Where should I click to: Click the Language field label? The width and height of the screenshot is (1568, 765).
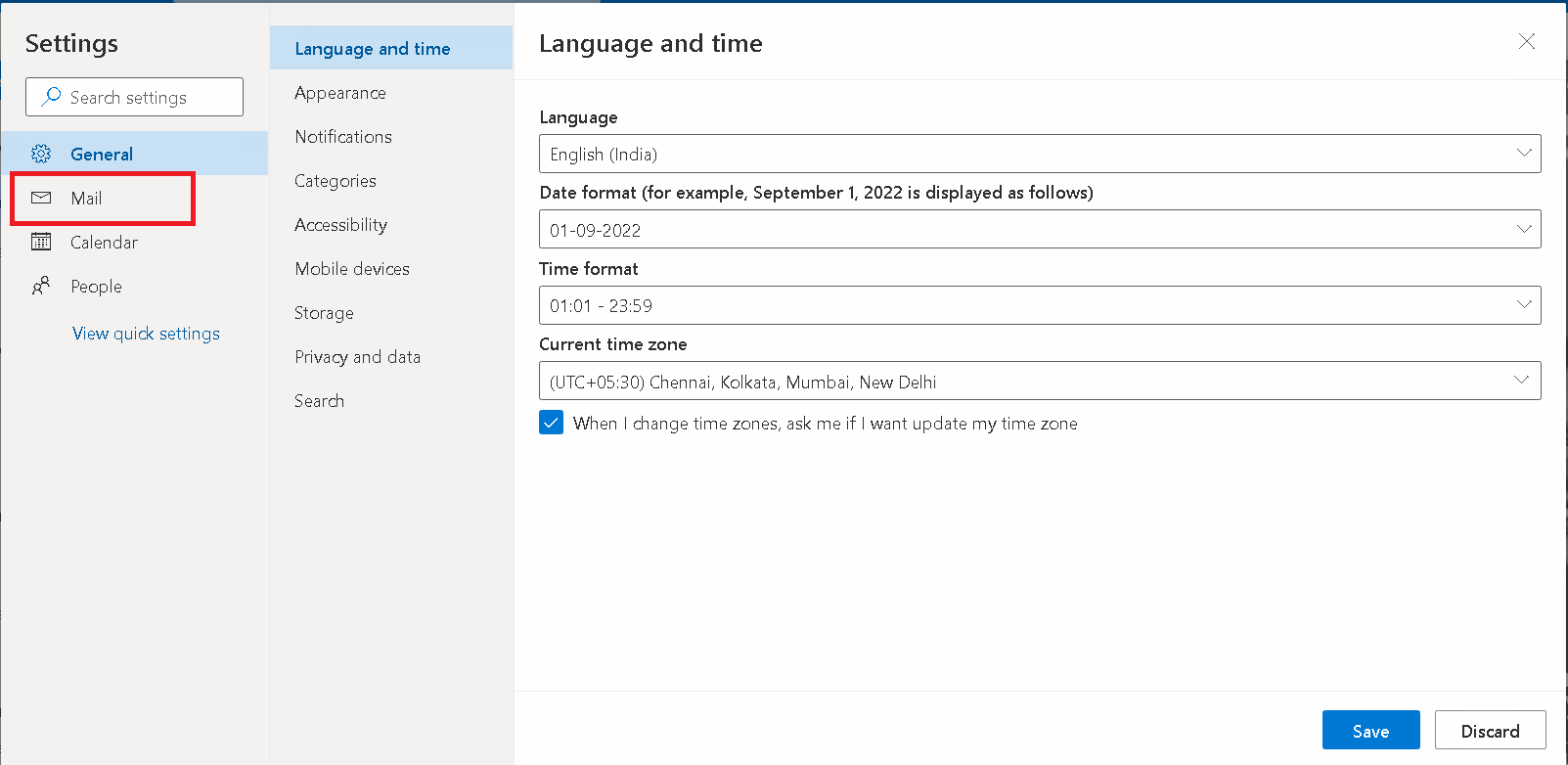(578, 117)
